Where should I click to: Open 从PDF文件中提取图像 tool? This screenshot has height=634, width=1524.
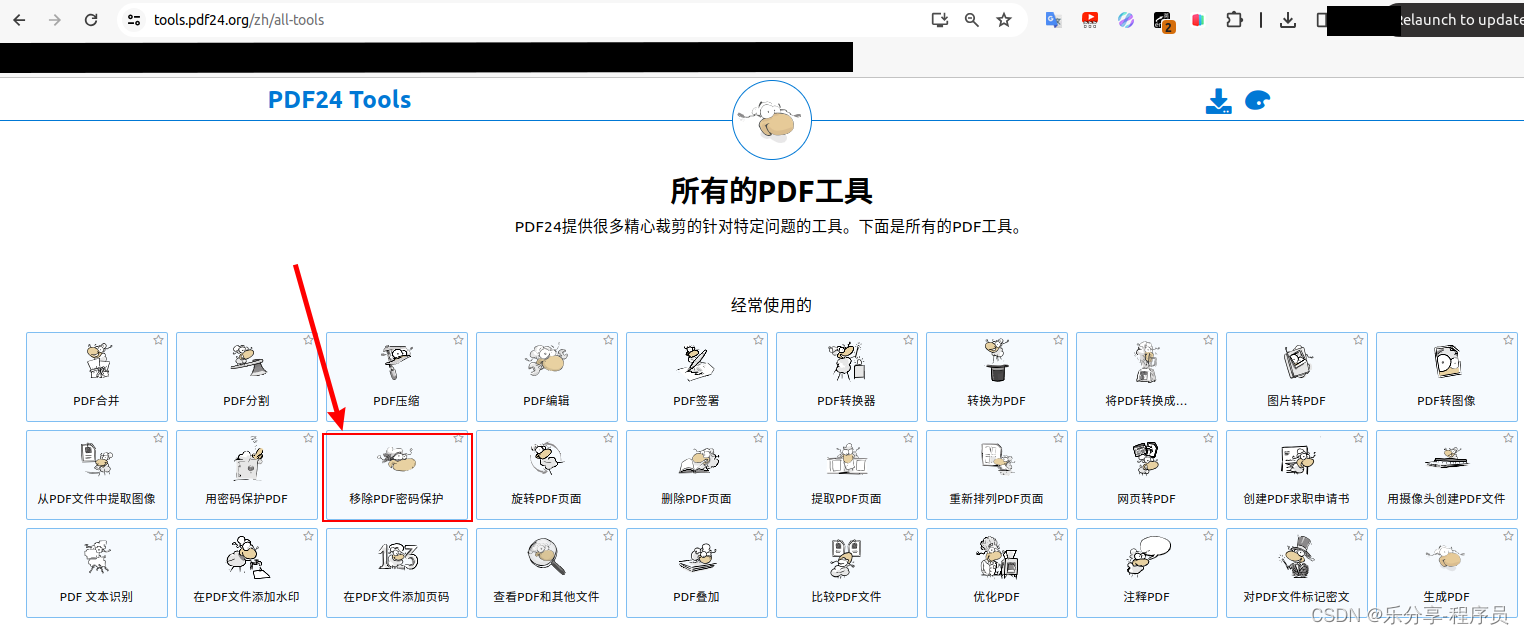pos(96,475)
